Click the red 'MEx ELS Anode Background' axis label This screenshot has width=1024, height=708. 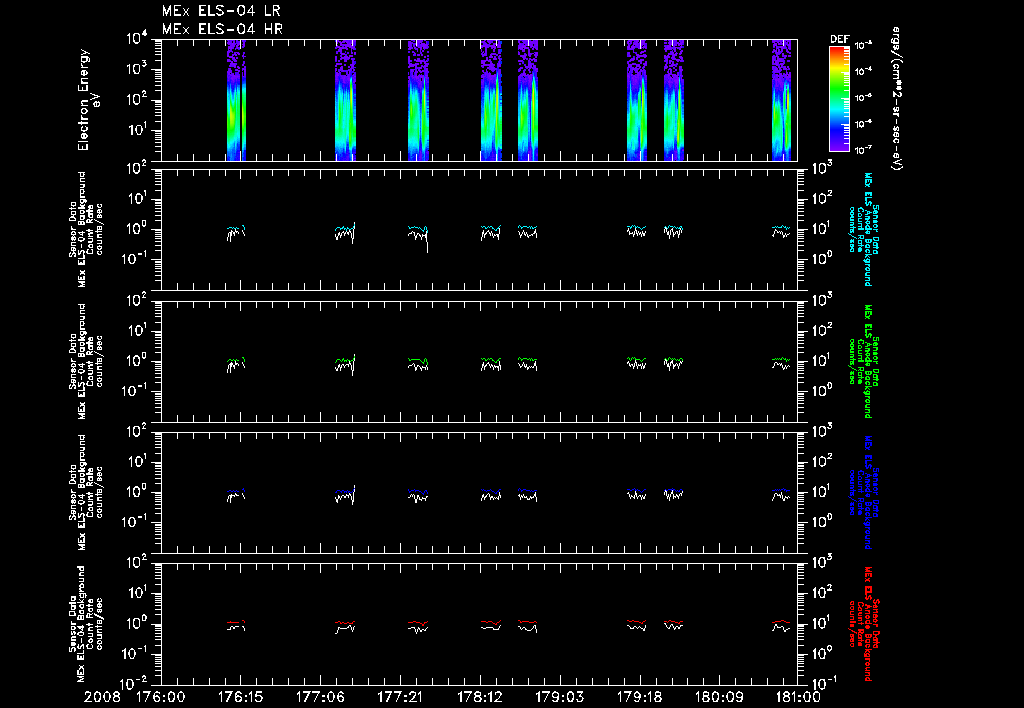tap(868, 624)
